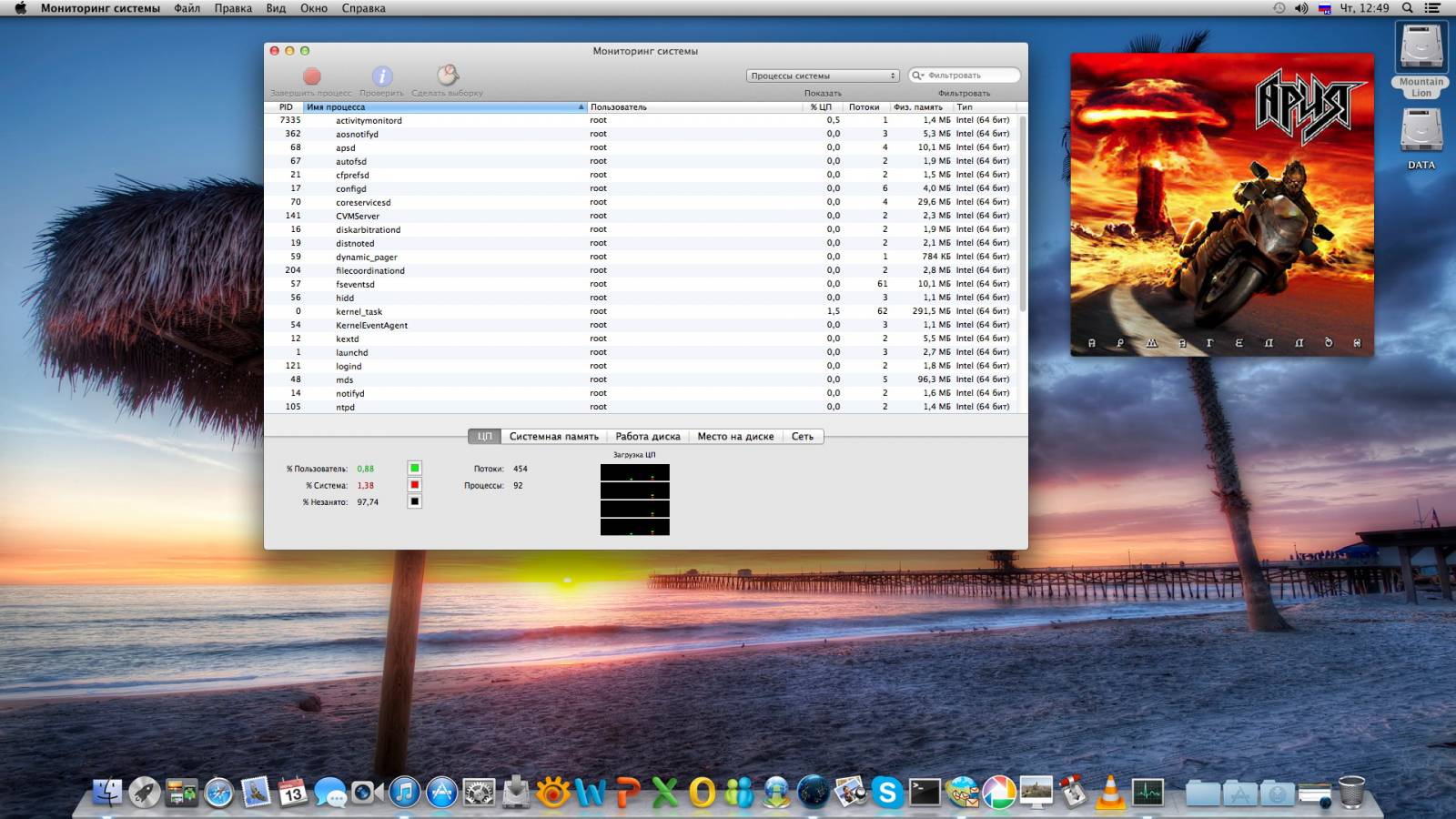Sort by Физ. память column header
Image resolution: width=1456 pixels, height=819 pixels.
pos(920,107)
